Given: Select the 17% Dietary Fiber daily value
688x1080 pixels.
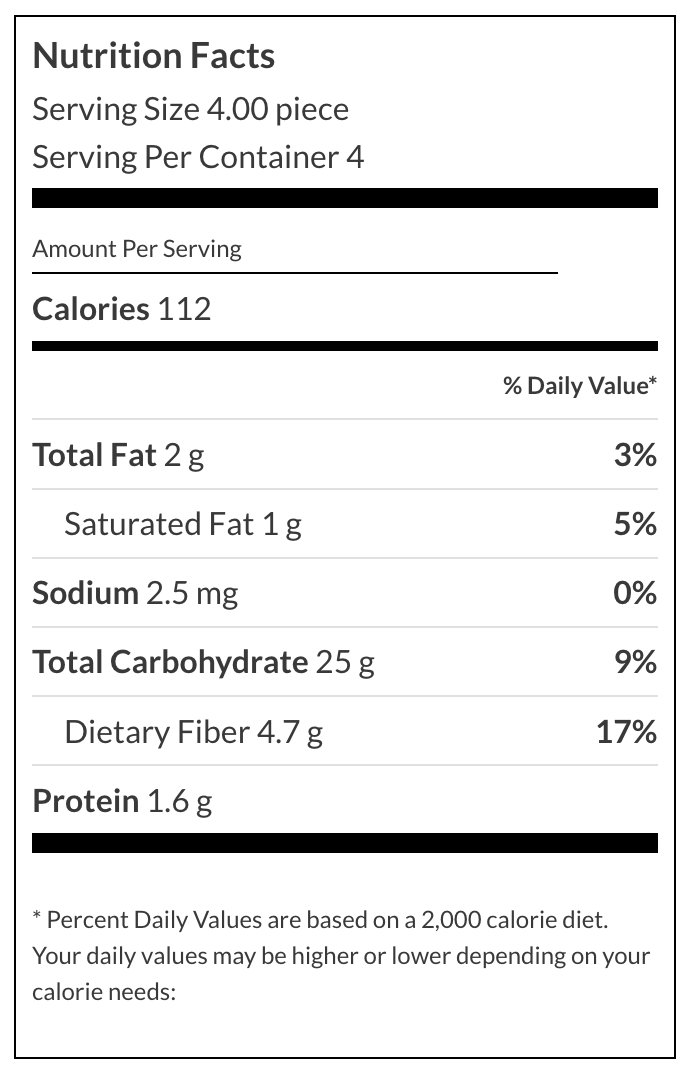Looking at the screenshot, I should (x=627, y=732).
